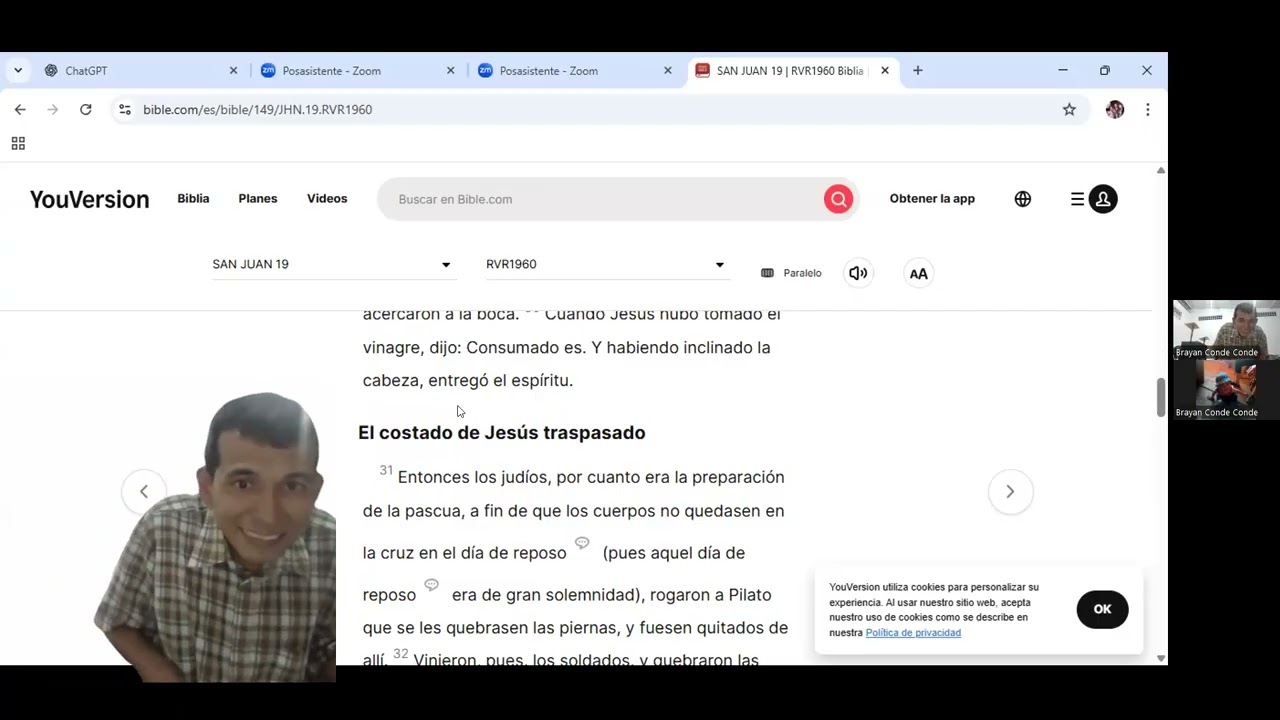Close the ChatGPT tab
This screenshot has height=720, width=1280.
tap(233, 71)
